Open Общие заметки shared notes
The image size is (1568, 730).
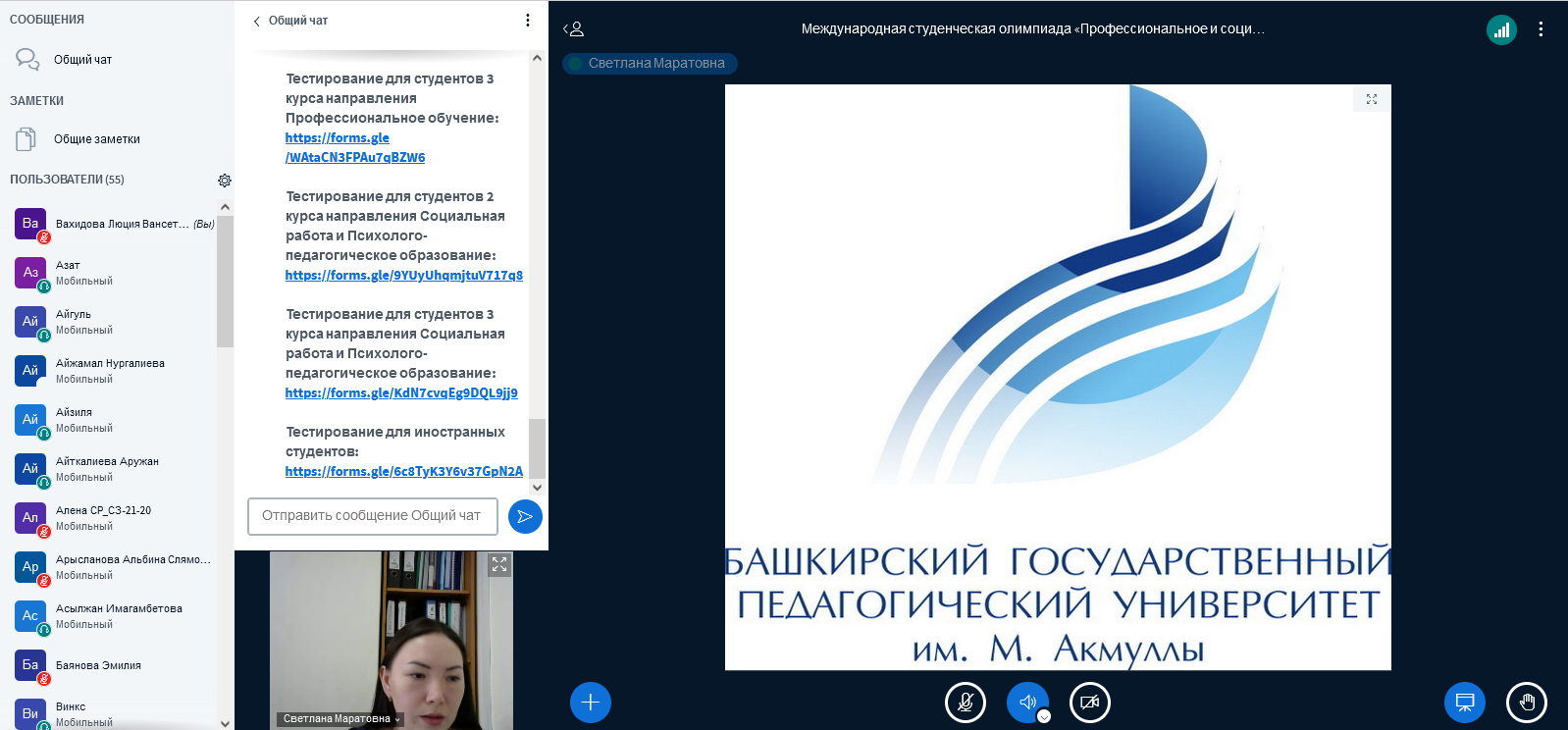pos(96,139)
